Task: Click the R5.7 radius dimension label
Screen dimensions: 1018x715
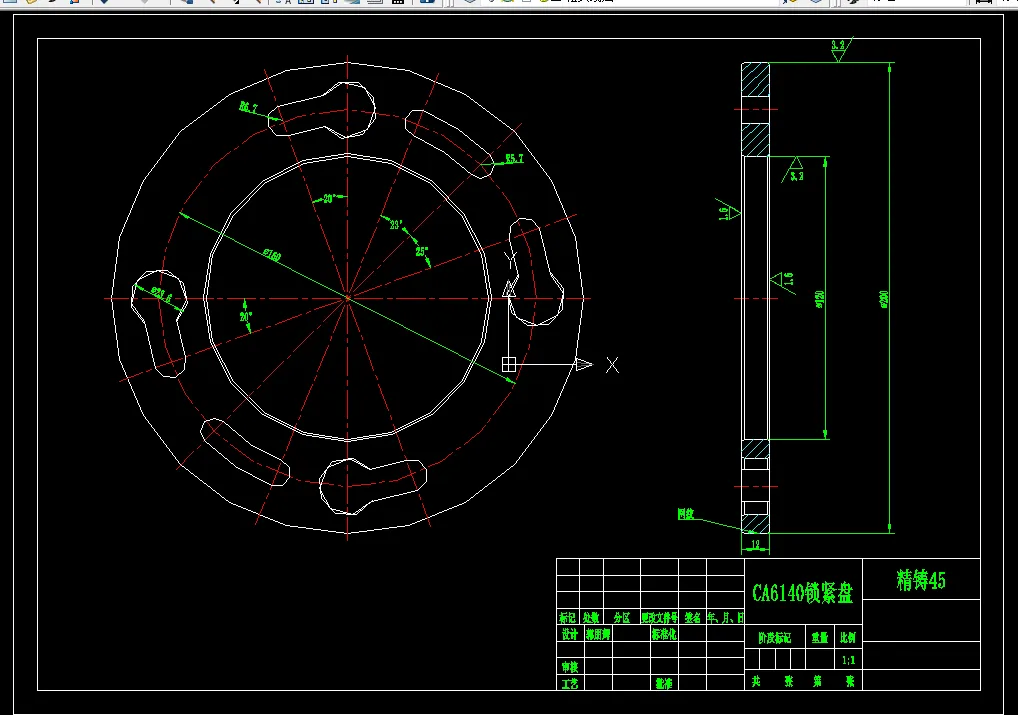Action: coord(514,158)
